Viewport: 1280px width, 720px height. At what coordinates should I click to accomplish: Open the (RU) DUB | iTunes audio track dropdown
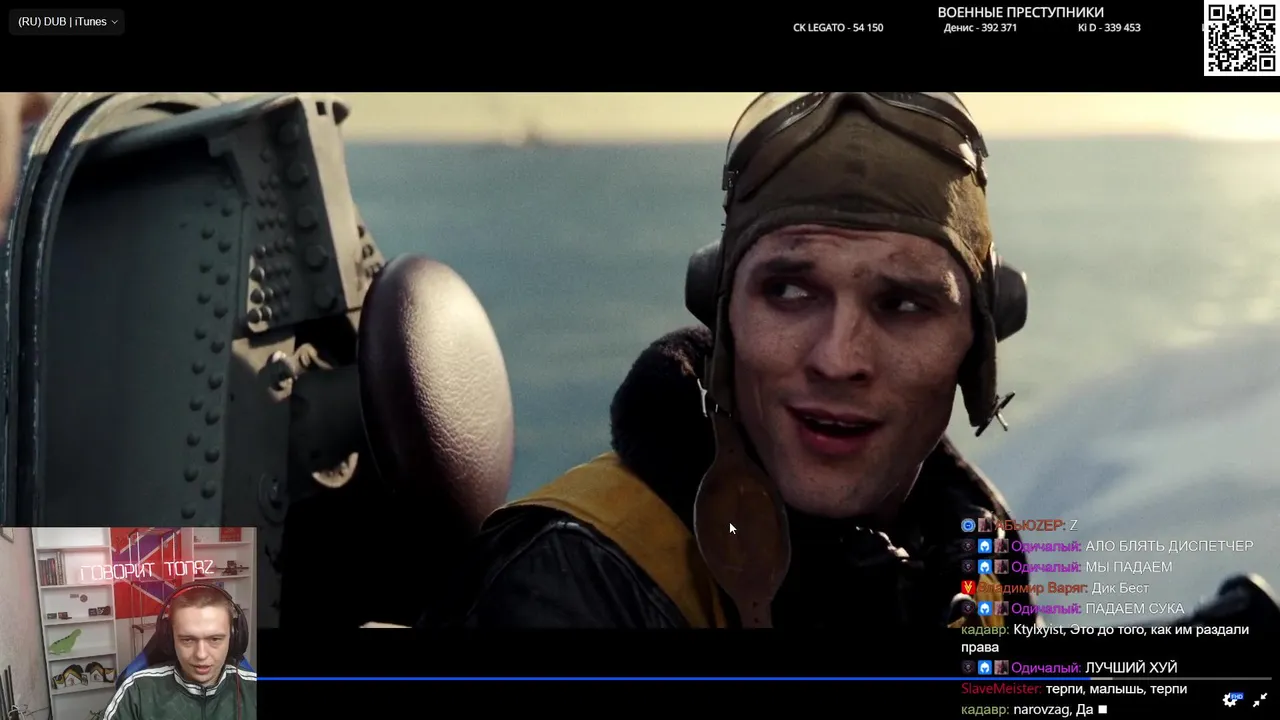[x=67, y=22]
